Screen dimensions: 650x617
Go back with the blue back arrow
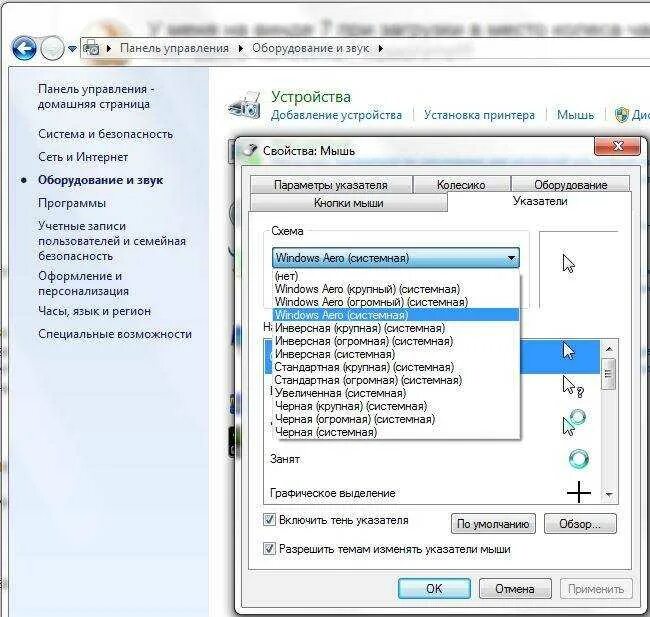[24, 49]
